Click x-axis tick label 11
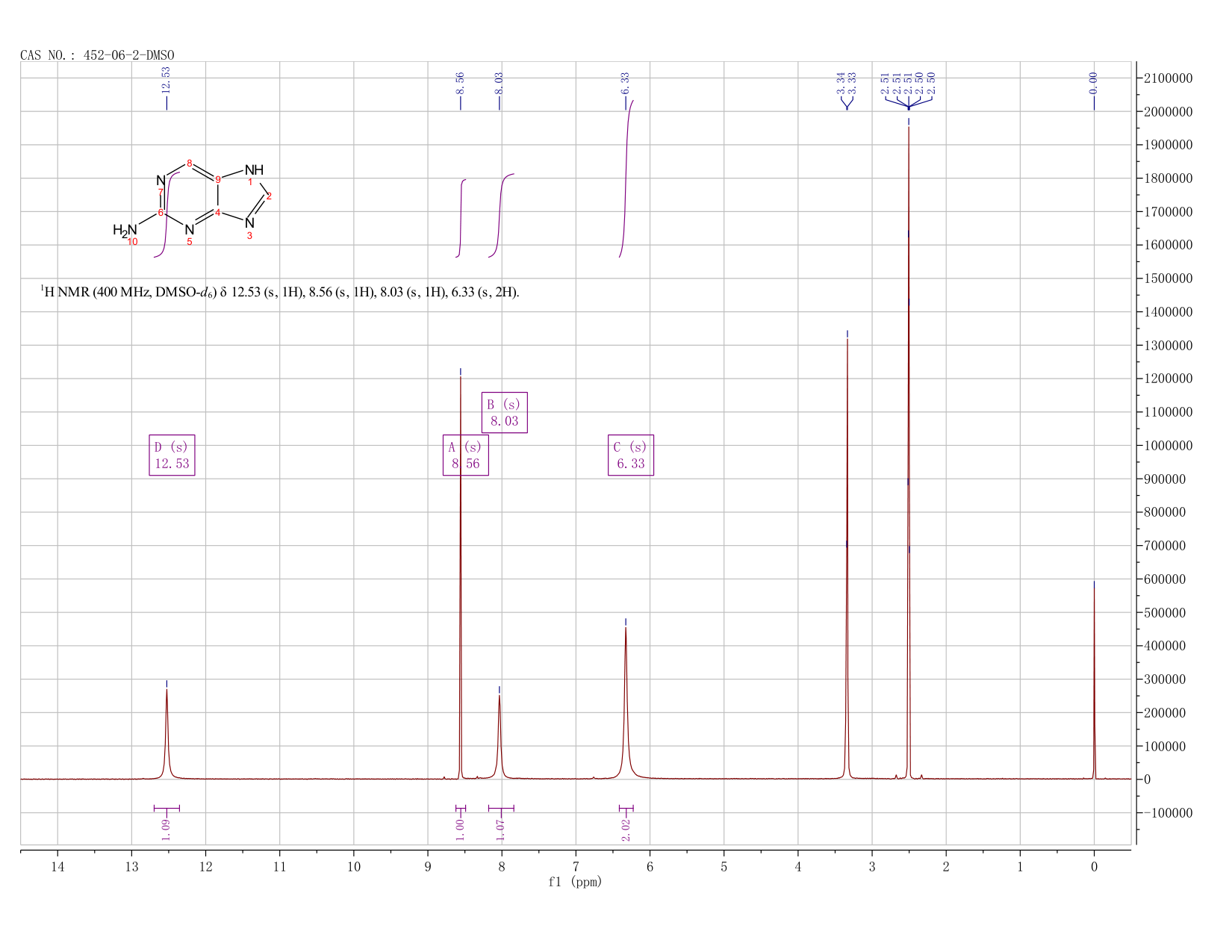Viewport: 1232px width, 952px height. coord(279,867)
